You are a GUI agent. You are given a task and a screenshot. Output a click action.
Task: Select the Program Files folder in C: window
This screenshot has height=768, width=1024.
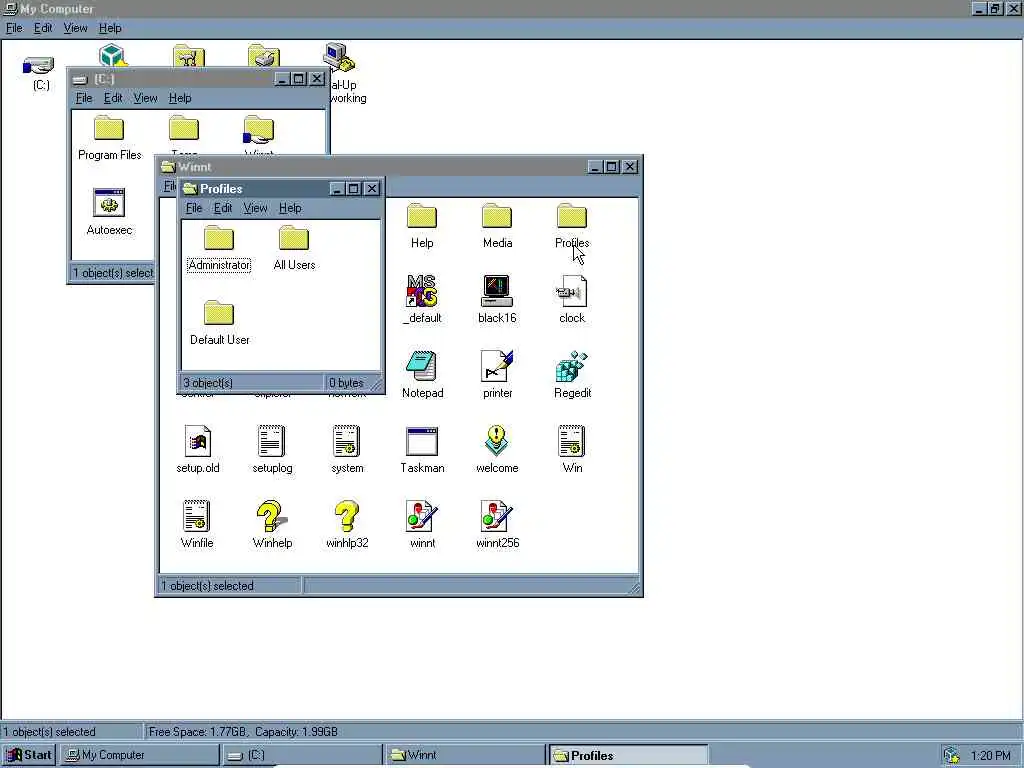tap(109, 138)
